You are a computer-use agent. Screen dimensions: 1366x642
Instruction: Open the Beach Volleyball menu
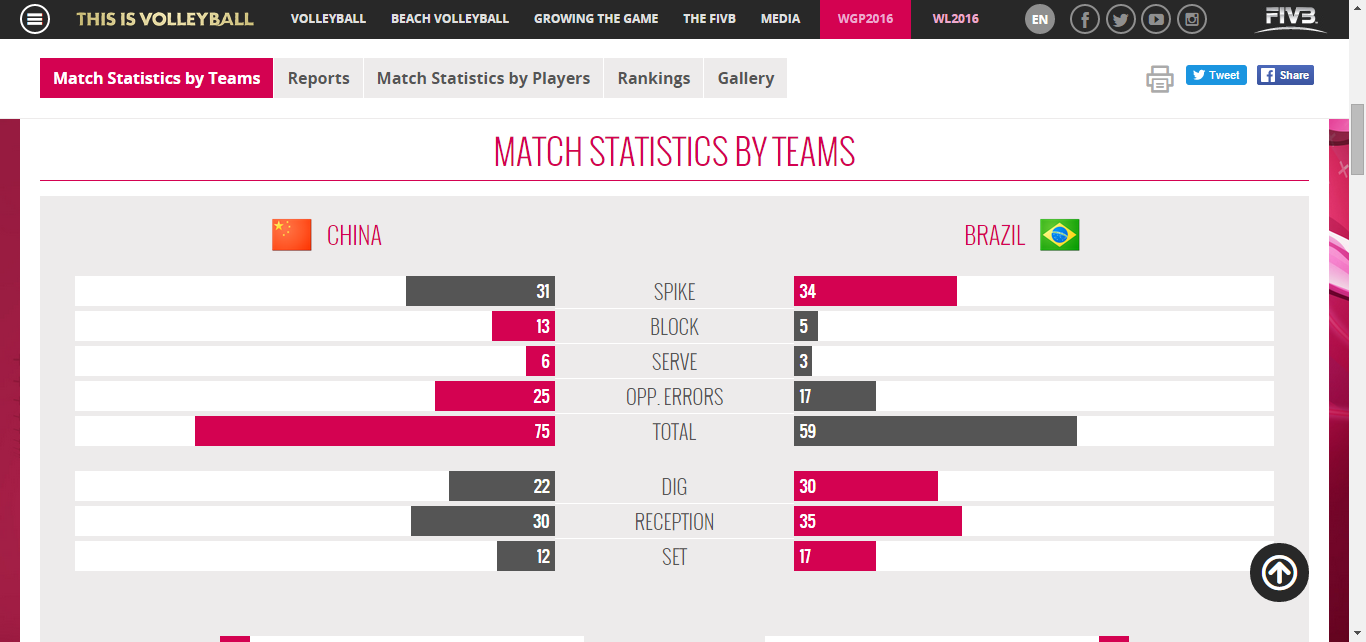[450, 19]
